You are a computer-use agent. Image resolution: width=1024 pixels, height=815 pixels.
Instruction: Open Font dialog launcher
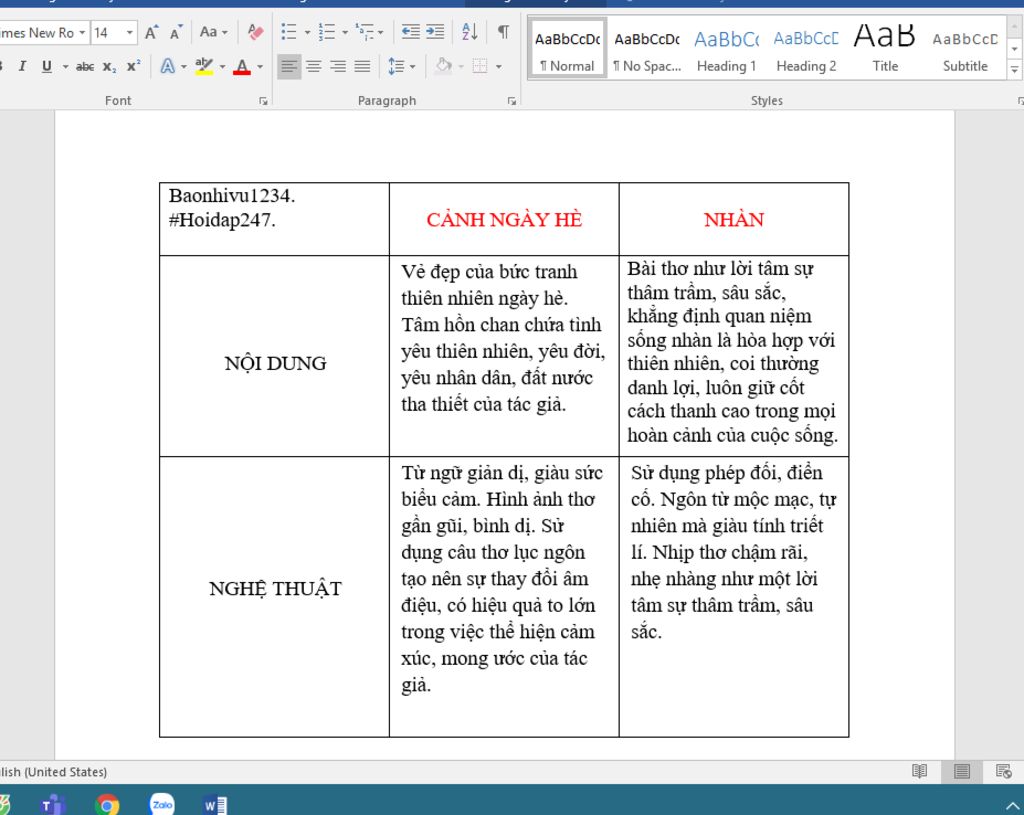(x=263, y=101)
